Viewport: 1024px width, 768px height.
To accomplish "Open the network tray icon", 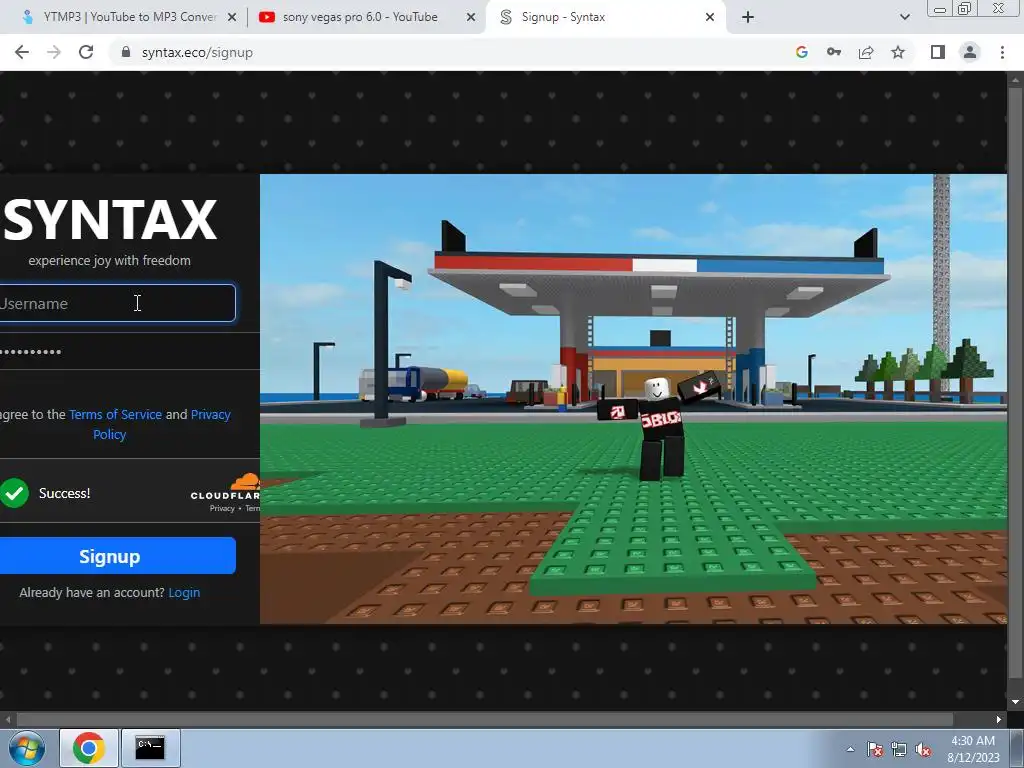I will click(899, 749).
